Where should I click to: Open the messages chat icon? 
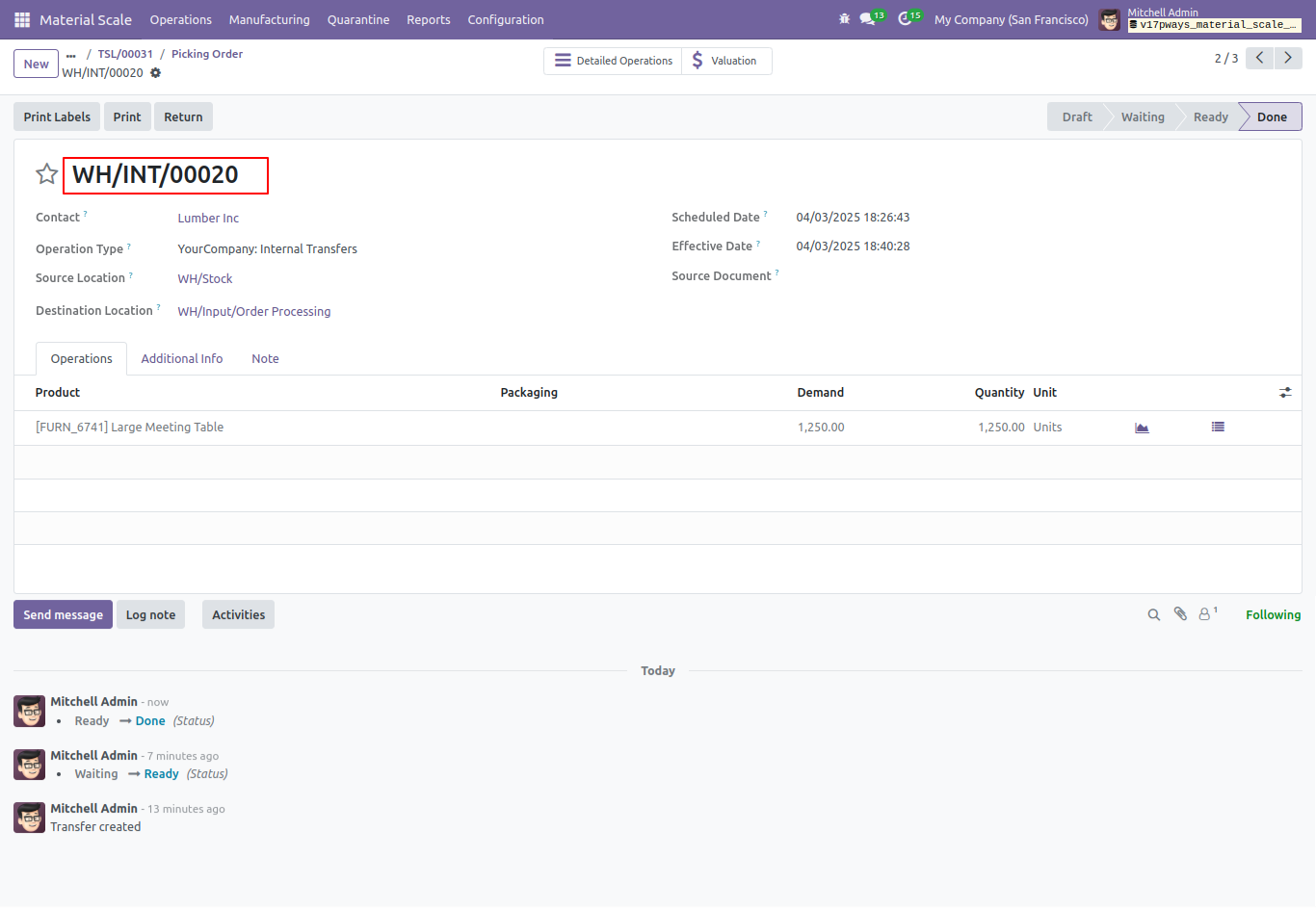pos(867,19)
